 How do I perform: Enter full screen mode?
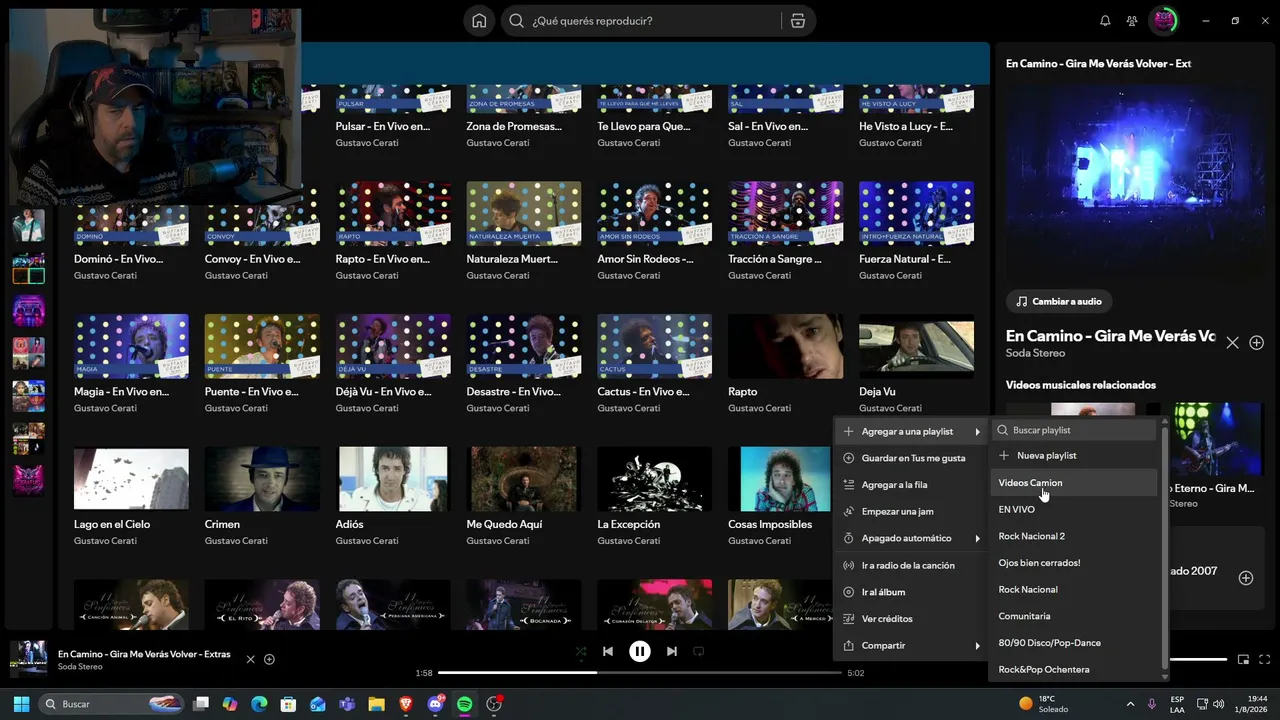pos(1265,659)
